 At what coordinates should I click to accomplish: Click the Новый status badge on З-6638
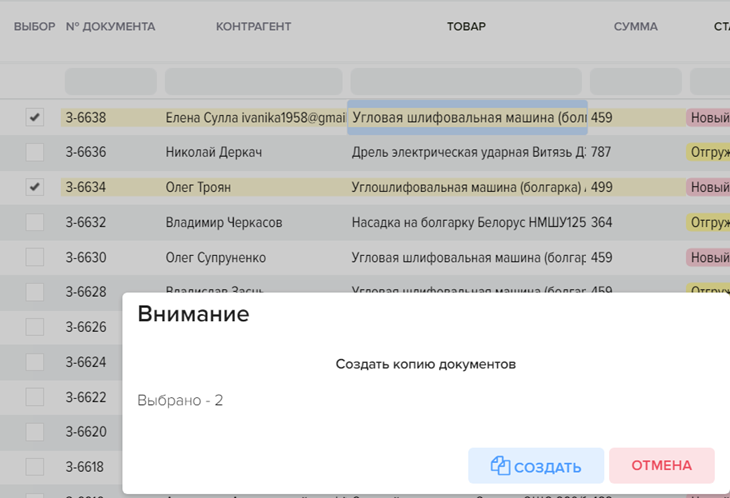click(x=708, y=118)
